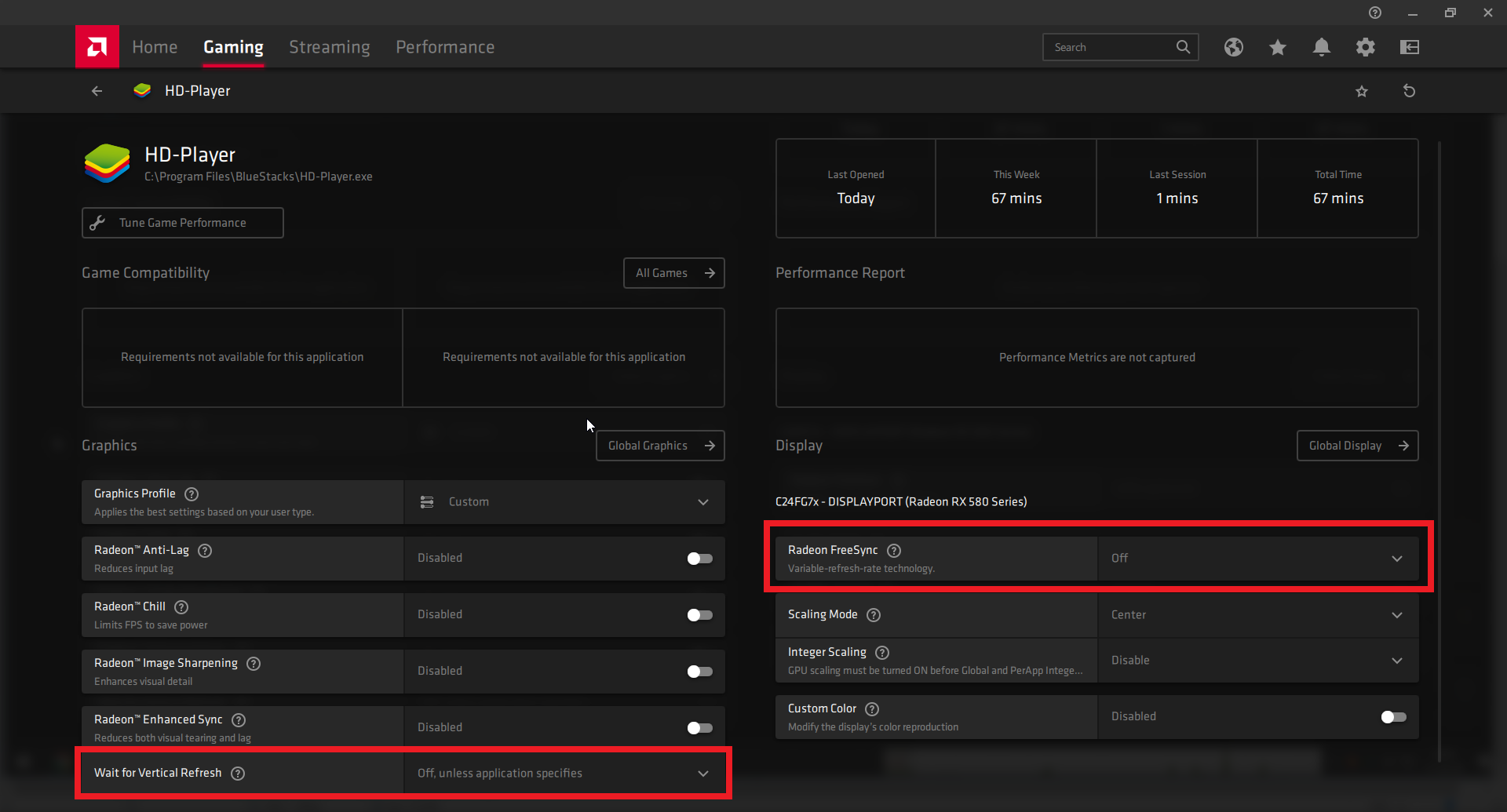
Task: Click the Last Opened Today stat tile
Action: coord(856,188)
